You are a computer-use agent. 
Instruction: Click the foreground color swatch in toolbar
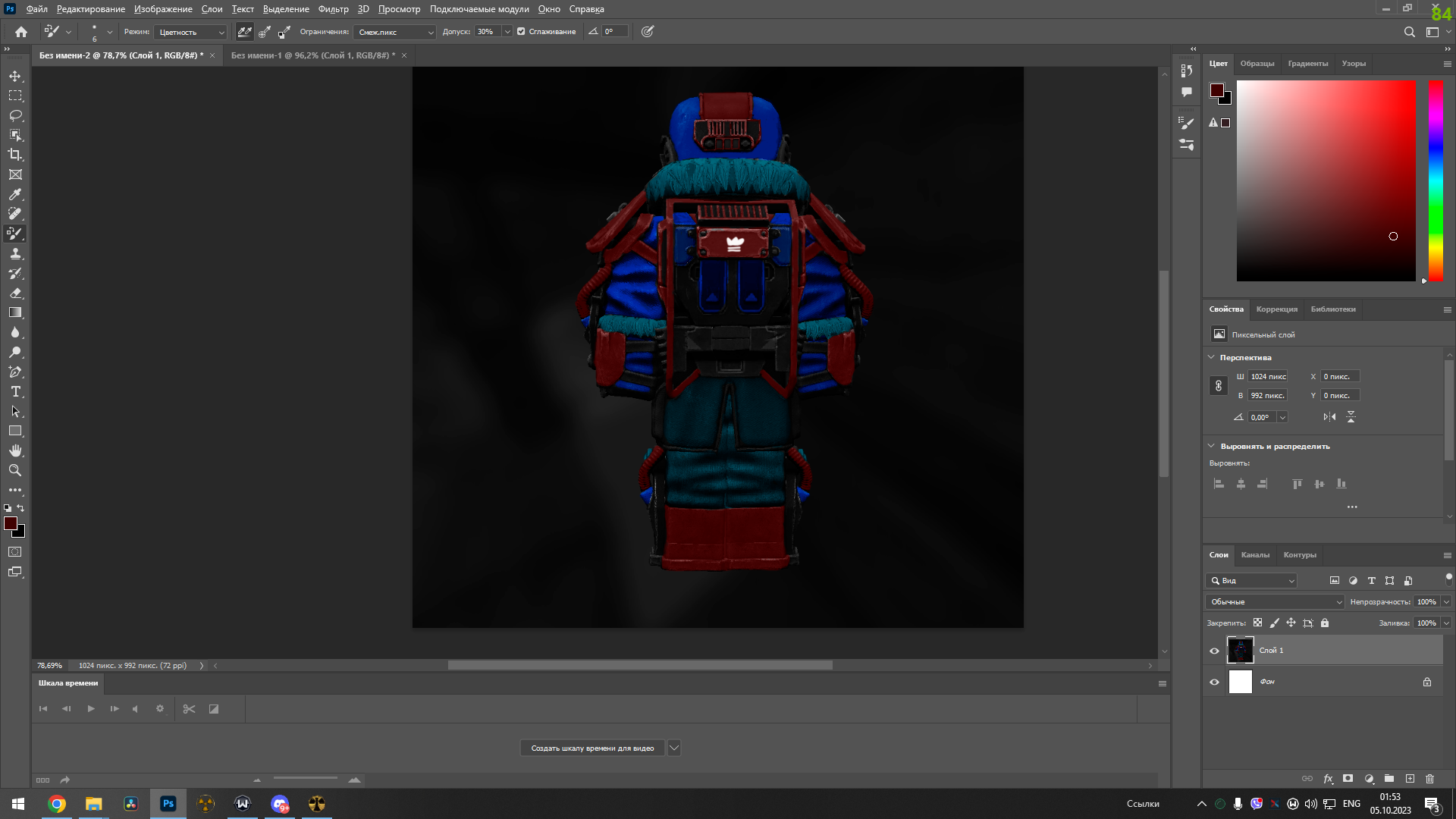point(11,523)
